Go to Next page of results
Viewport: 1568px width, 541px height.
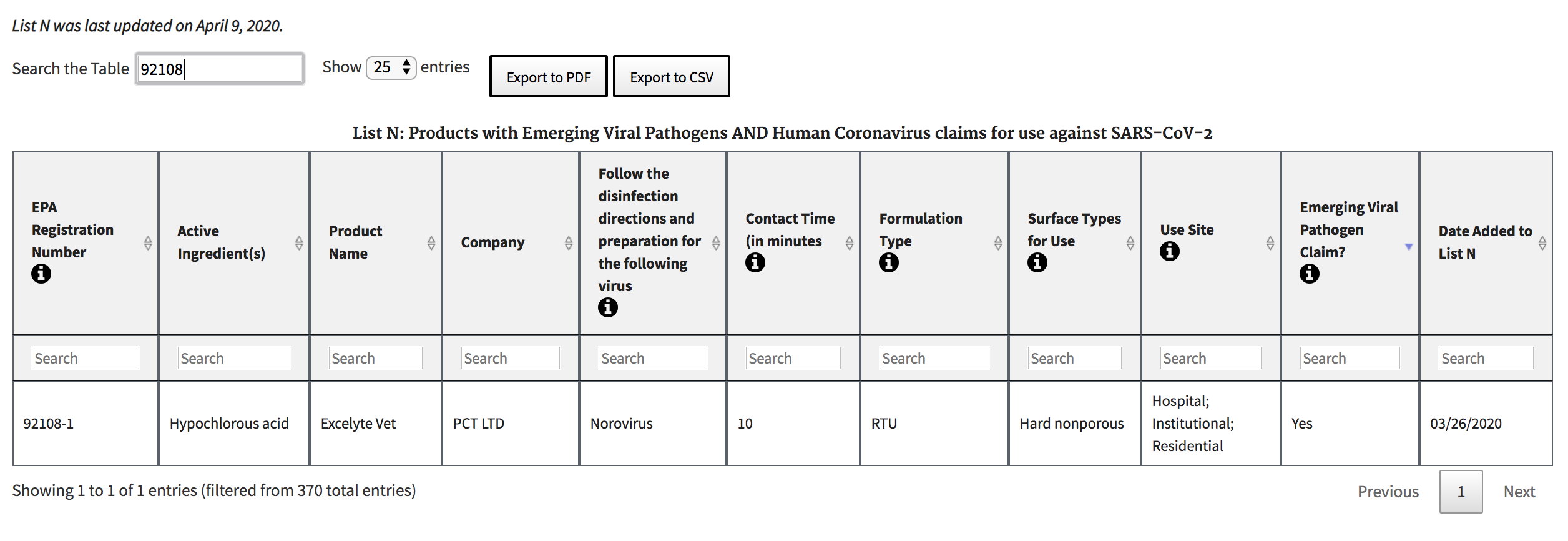tap(1519, 492)
